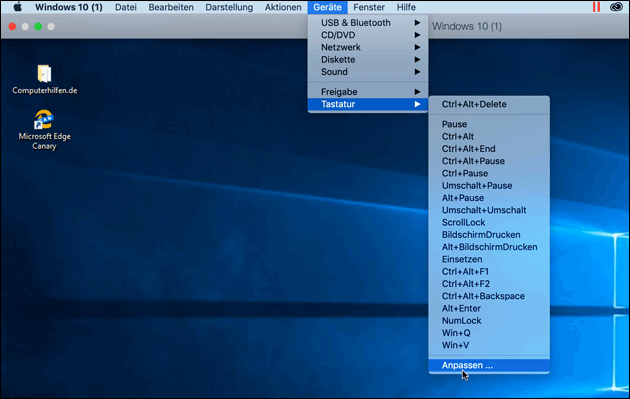Send the Pause key
630x399 pixels.
tap(489, 124)
